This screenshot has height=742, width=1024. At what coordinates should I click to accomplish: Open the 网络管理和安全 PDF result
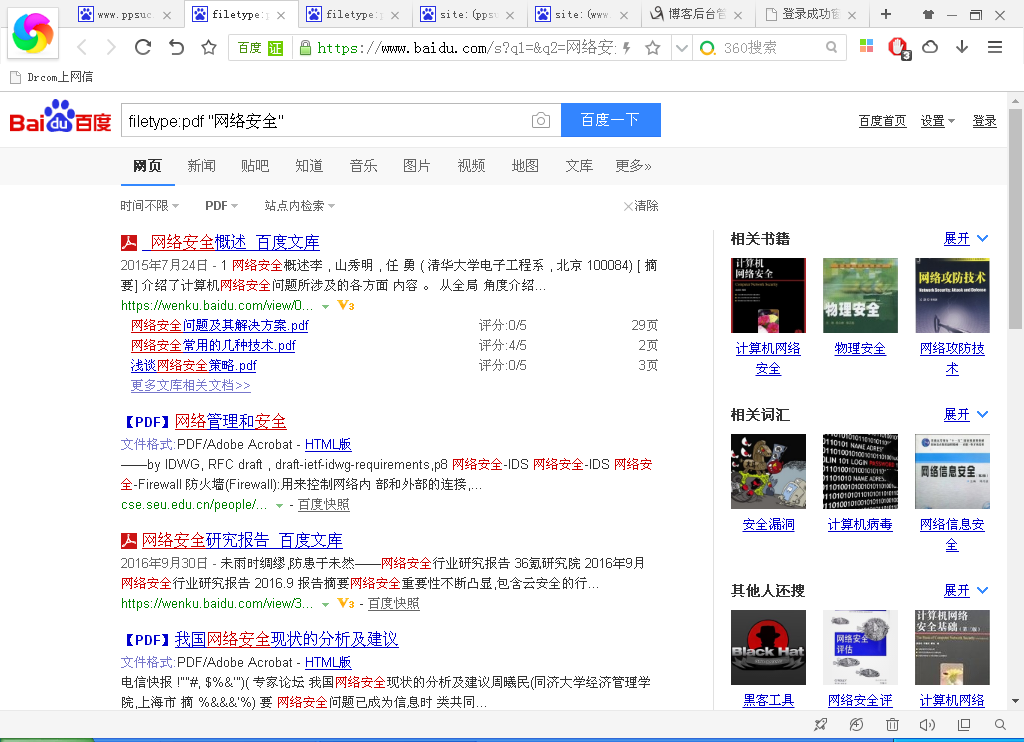click(231, 421)
